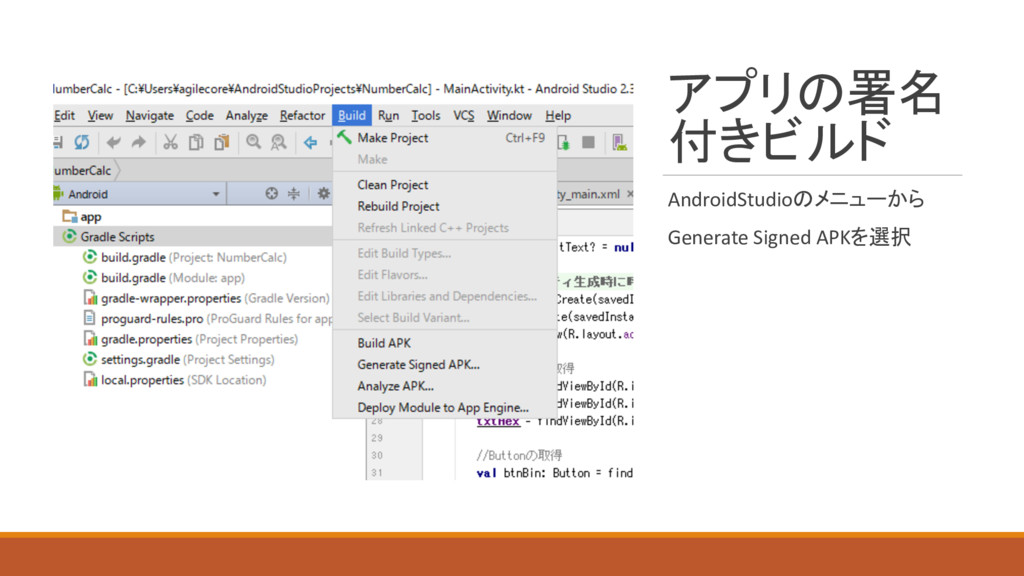Open the VCS menu
Image resolution: width=1024 pixels, height=576 pixels.
tap(464, 116)
